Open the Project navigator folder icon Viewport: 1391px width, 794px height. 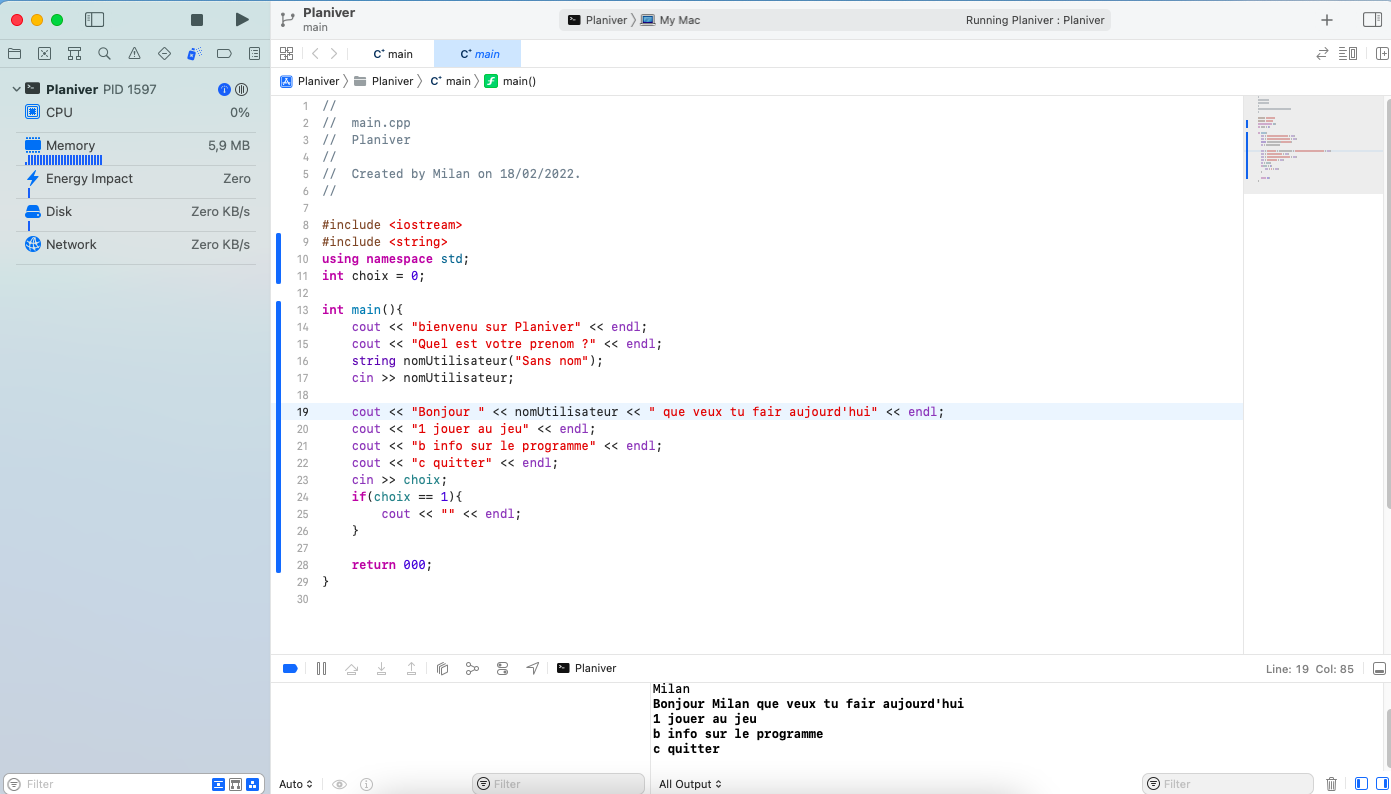[14, 54]
